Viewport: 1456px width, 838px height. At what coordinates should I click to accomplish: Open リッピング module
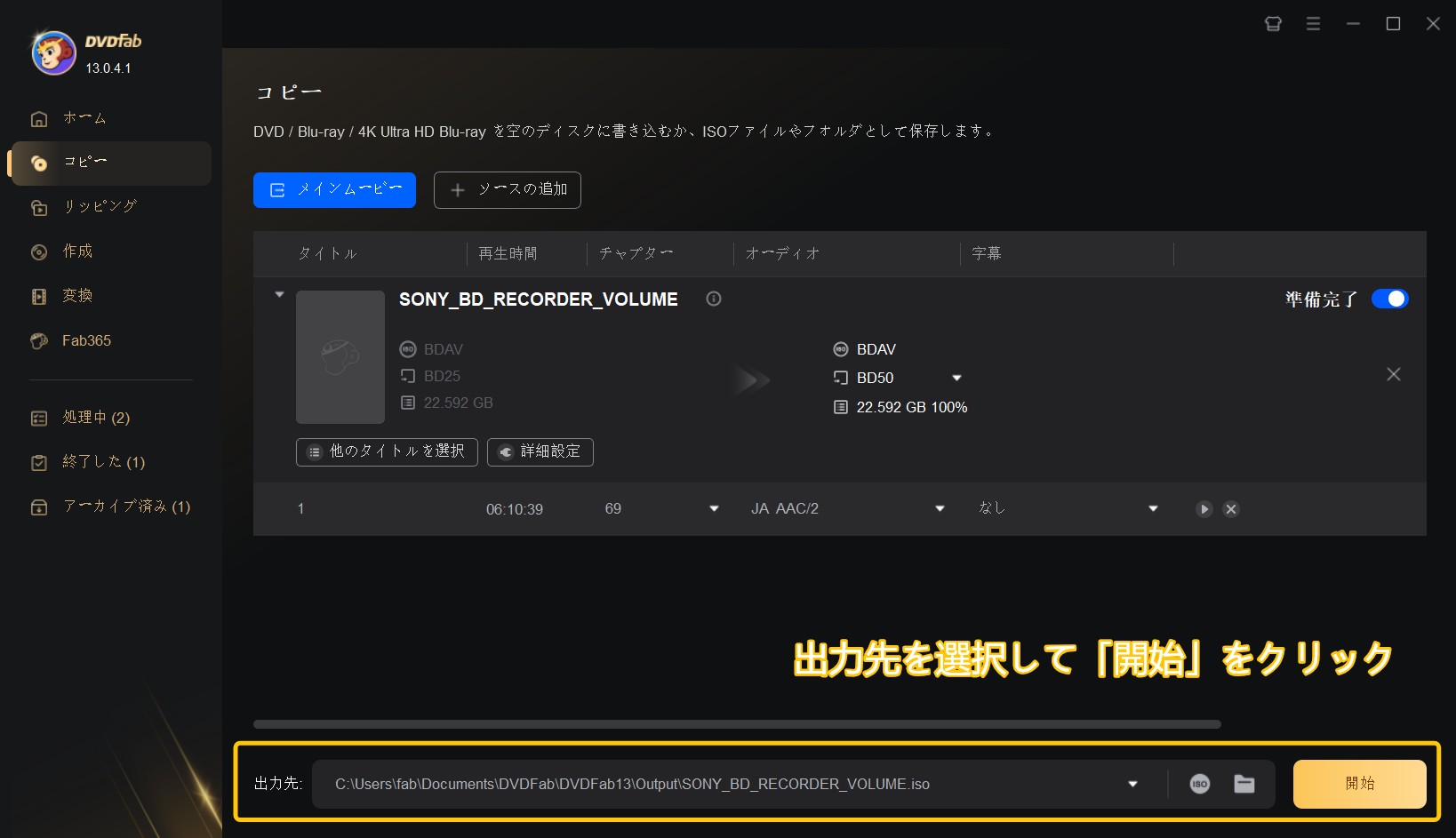[111, 207]
